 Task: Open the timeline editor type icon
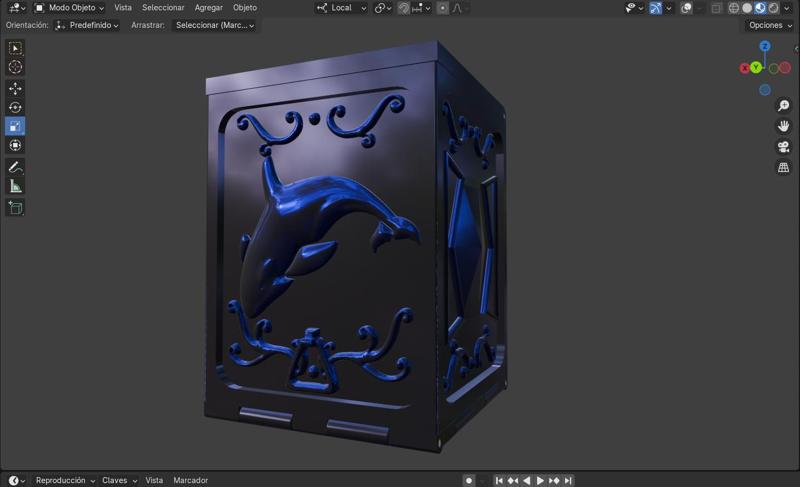16,480
